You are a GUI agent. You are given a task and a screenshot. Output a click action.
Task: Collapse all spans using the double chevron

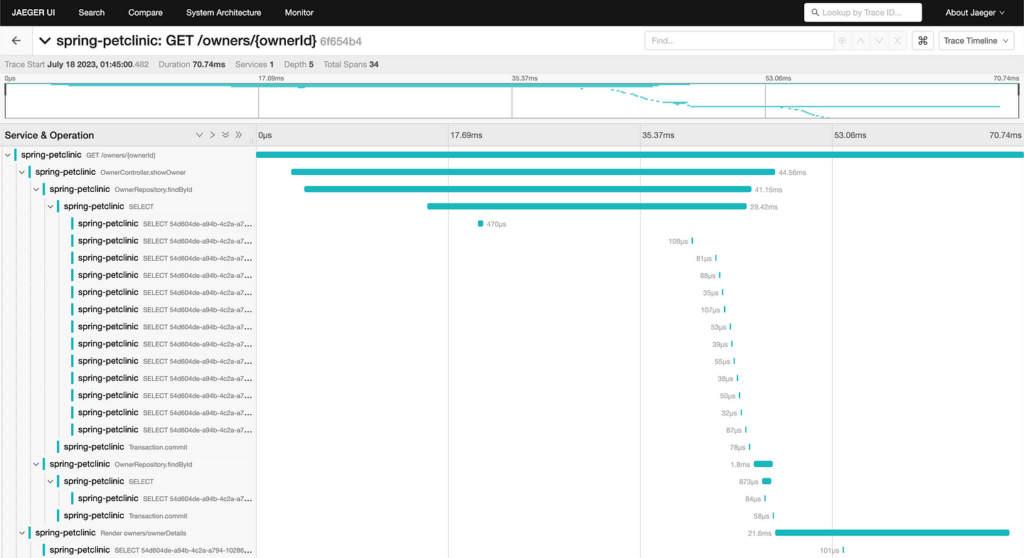(238, 135)
